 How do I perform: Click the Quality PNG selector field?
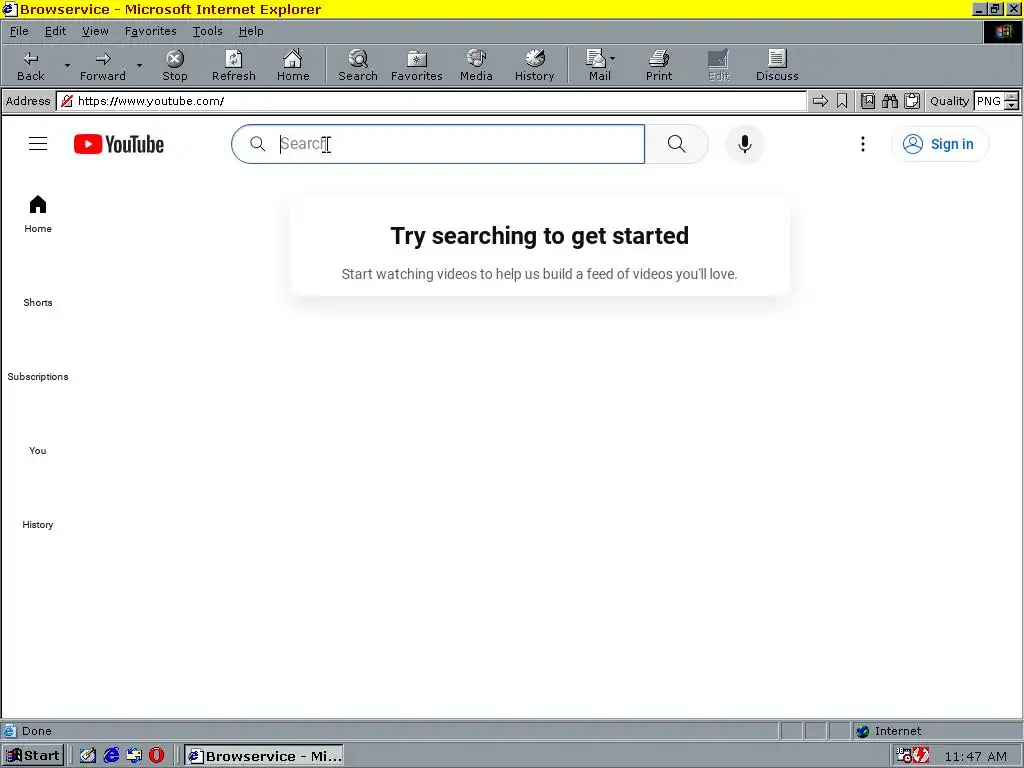989,101
